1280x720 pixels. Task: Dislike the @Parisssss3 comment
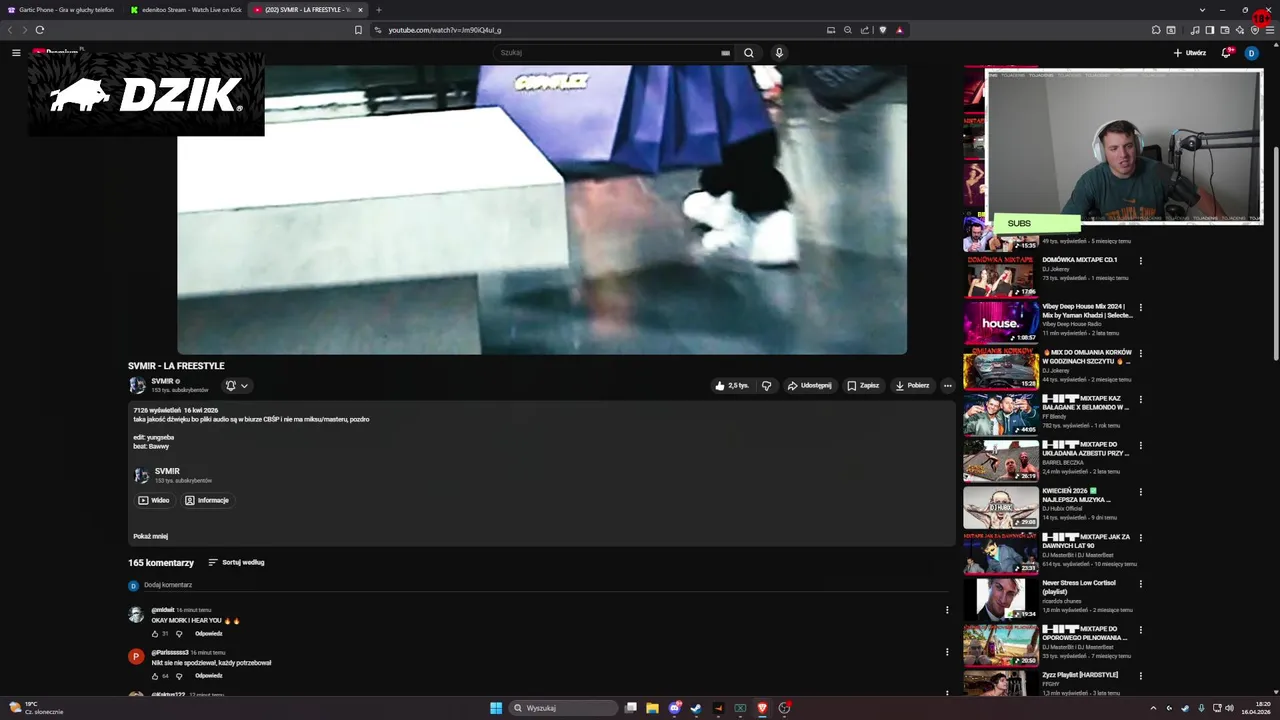[x=179, y=676]
